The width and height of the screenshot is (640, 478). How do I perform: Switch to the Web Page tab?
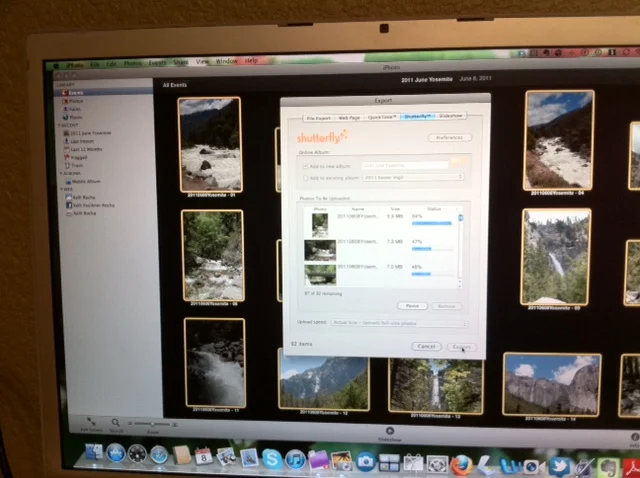click(349, 118)
